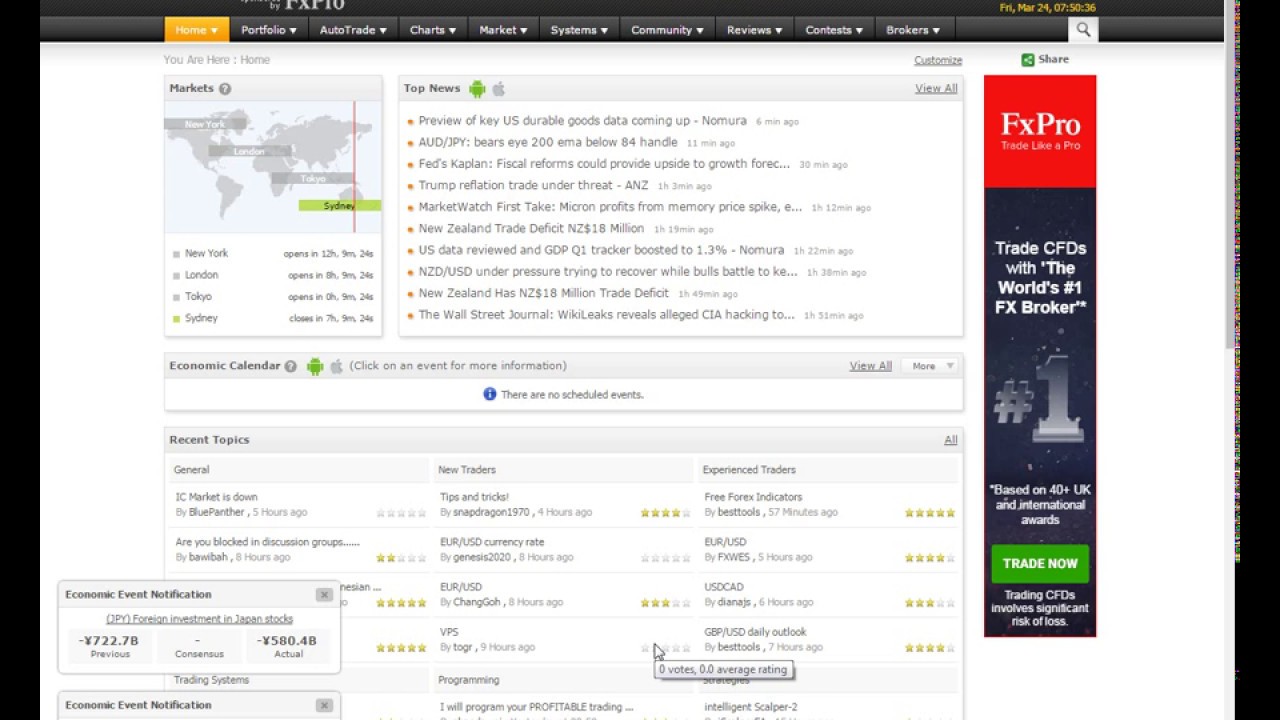The image size is (1280, 720).
Task: Open the Market menu
Action: [502, 30]
